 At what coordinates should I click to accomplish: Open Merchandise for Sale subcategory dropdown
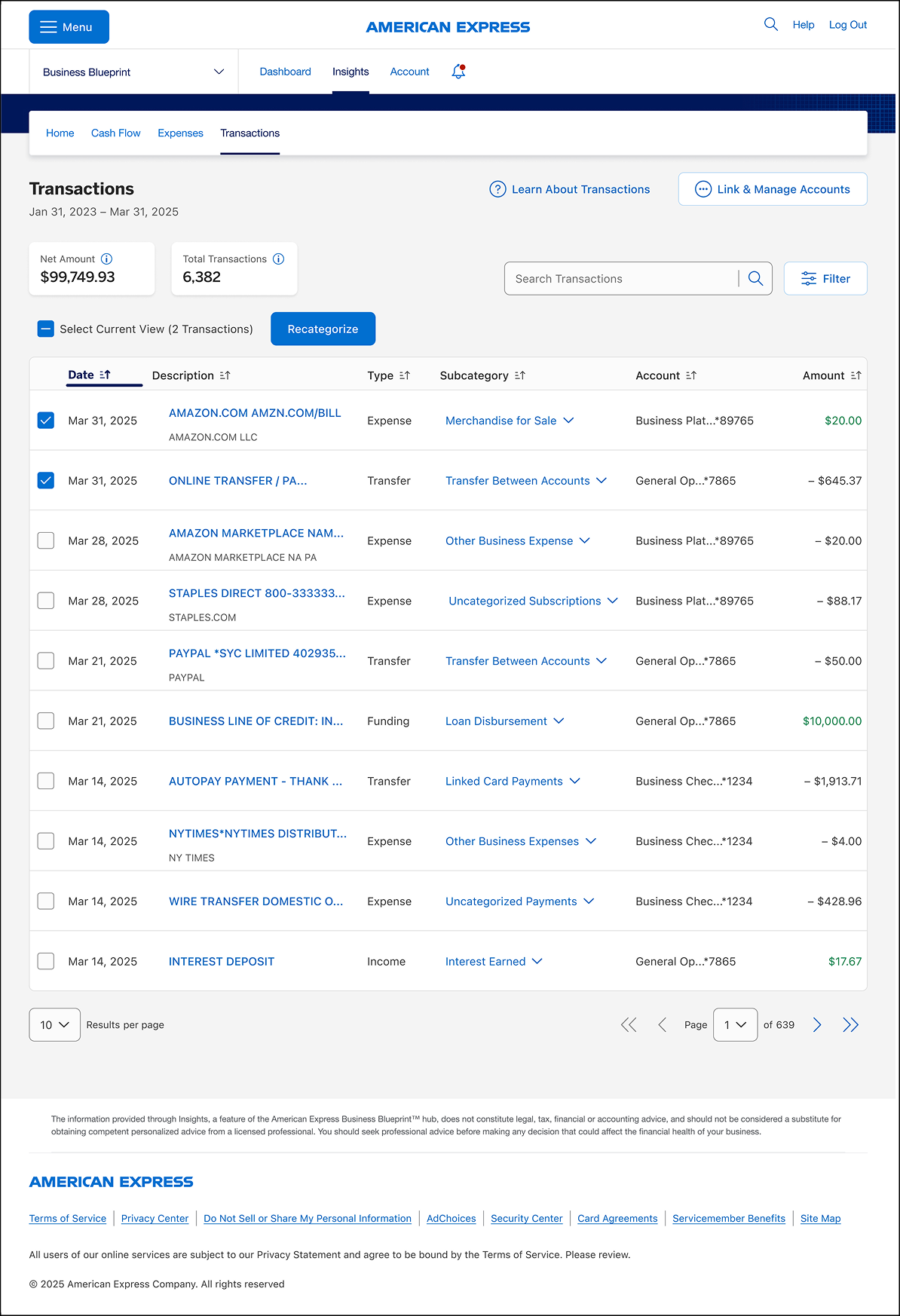510,421
